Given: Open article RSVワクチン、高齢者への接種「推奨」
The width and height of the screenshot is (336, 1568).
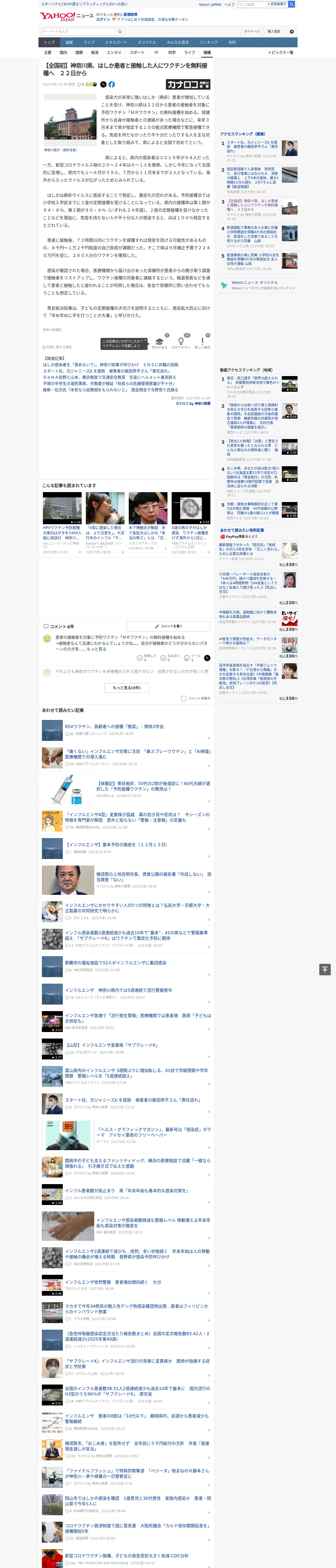Looking at the screenshot, I should pos(114,726).
